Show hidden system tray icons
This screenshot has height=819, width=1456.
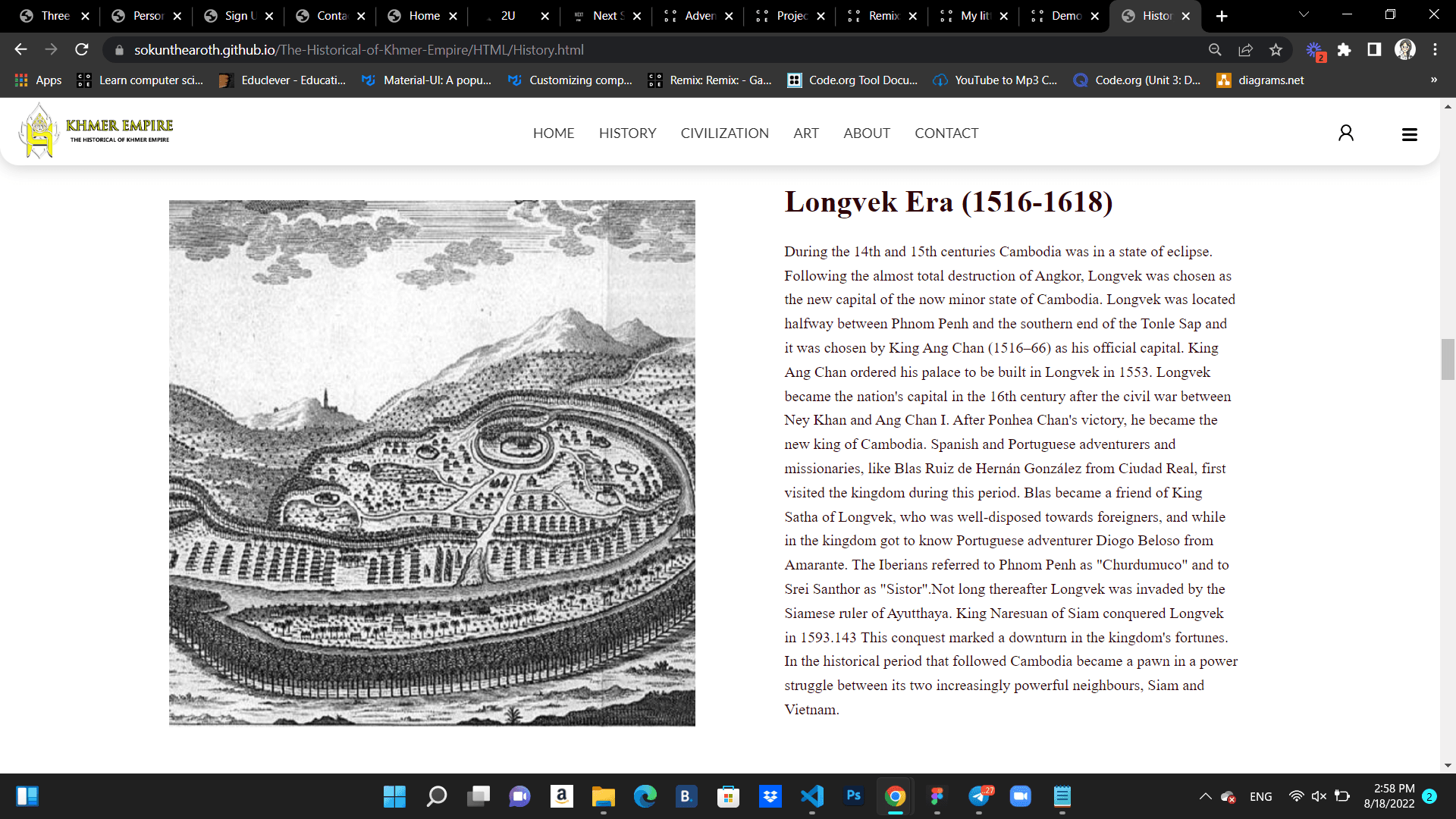[x=1205, y=796]
